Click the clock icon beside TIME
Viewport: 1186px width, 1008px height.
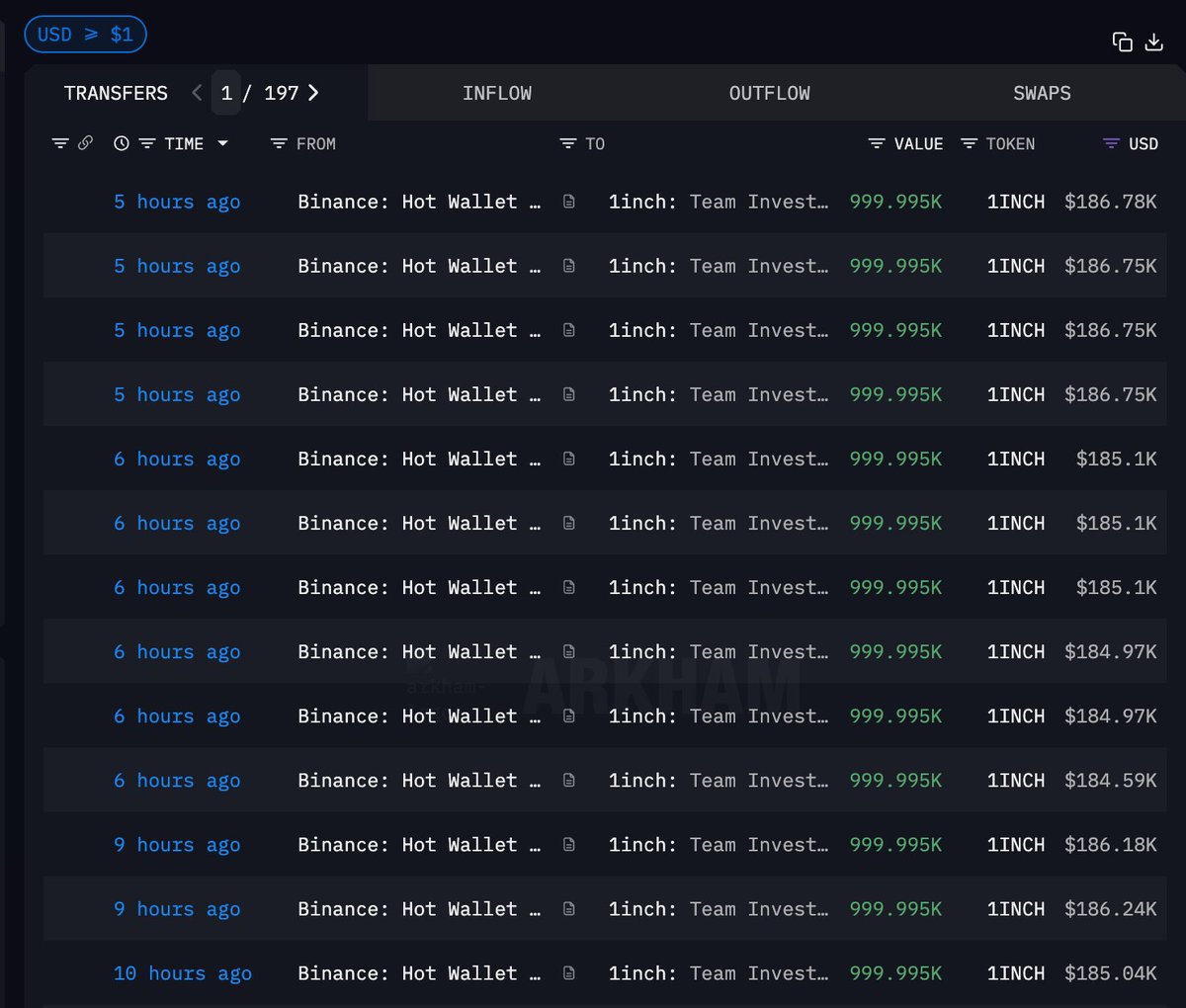[x=122, y=143]
